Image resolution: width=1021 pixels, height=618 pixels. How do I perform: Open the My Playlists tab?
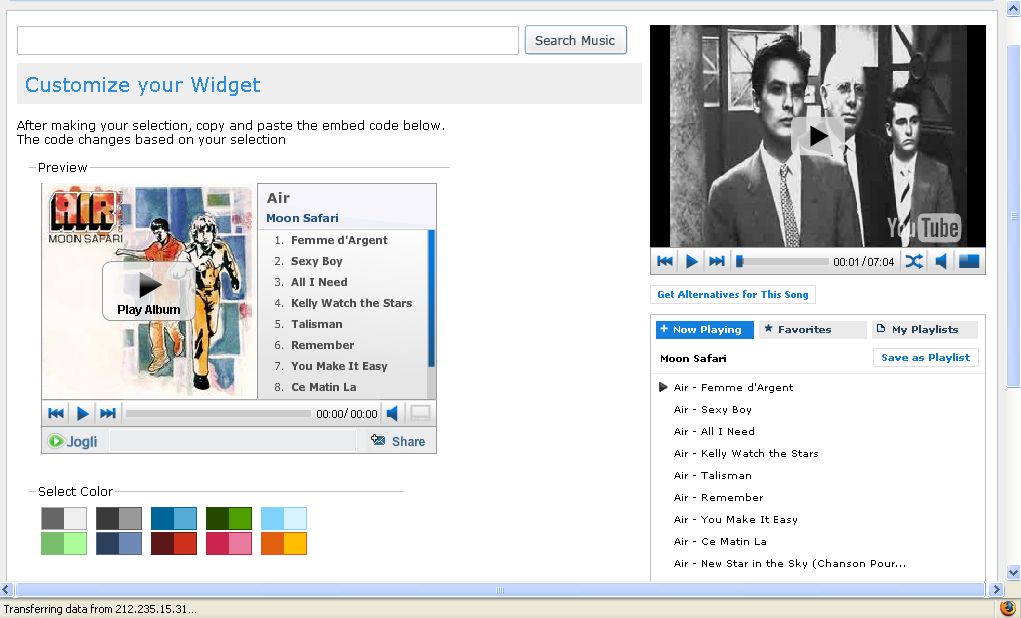(925, 330)
